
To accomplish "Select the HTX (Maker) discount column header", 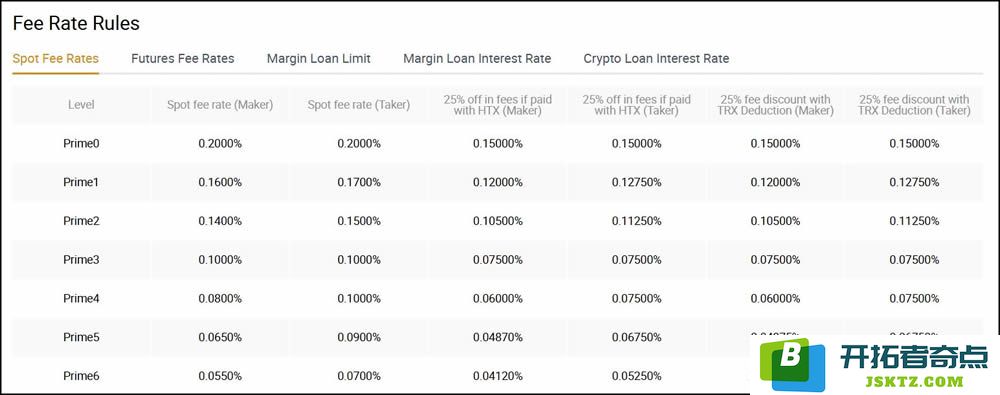I will tap(497, 105).
